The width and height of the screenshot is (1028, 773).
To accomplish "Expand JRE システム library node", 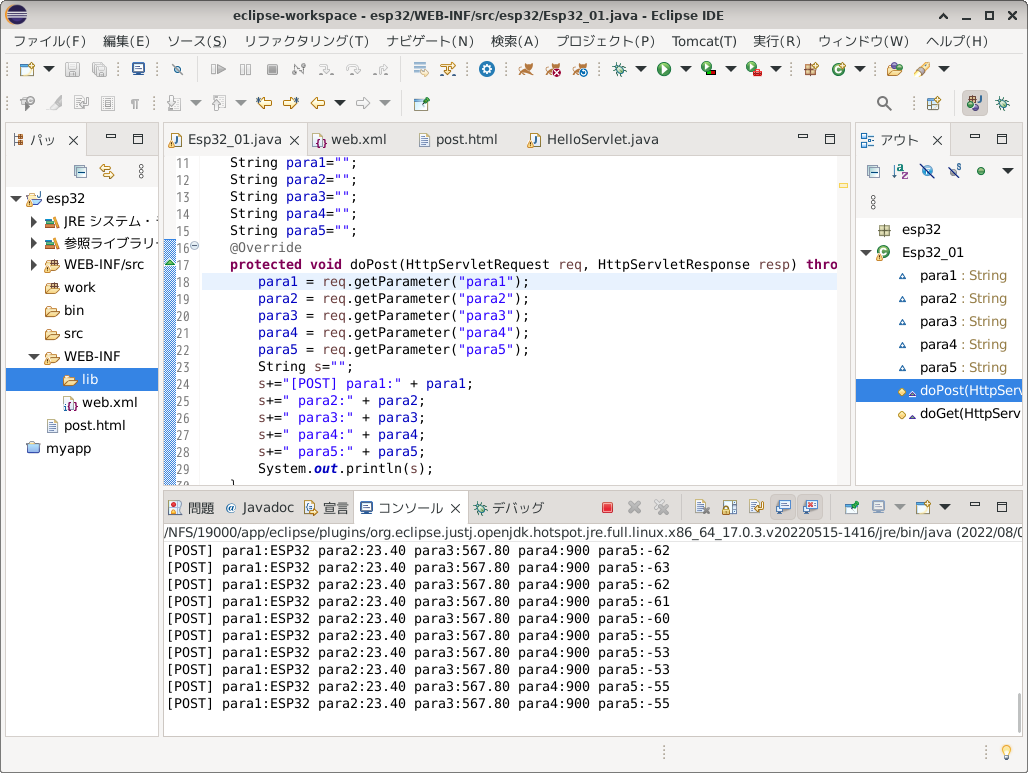I will click(x=33, y=222).
